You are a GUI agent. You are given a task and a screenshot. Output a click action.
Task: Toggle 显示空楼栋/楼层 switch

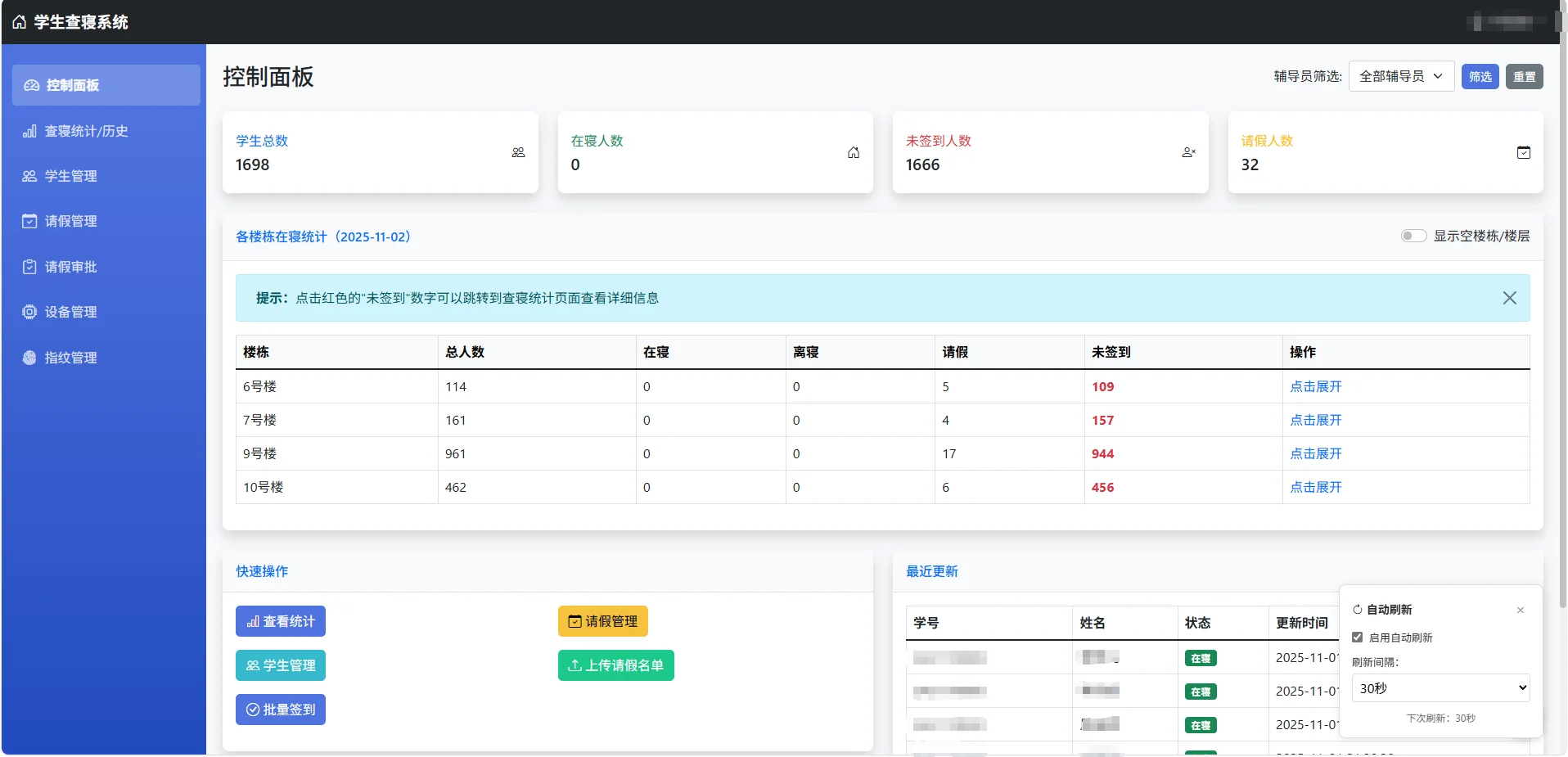pos(1413,236)
